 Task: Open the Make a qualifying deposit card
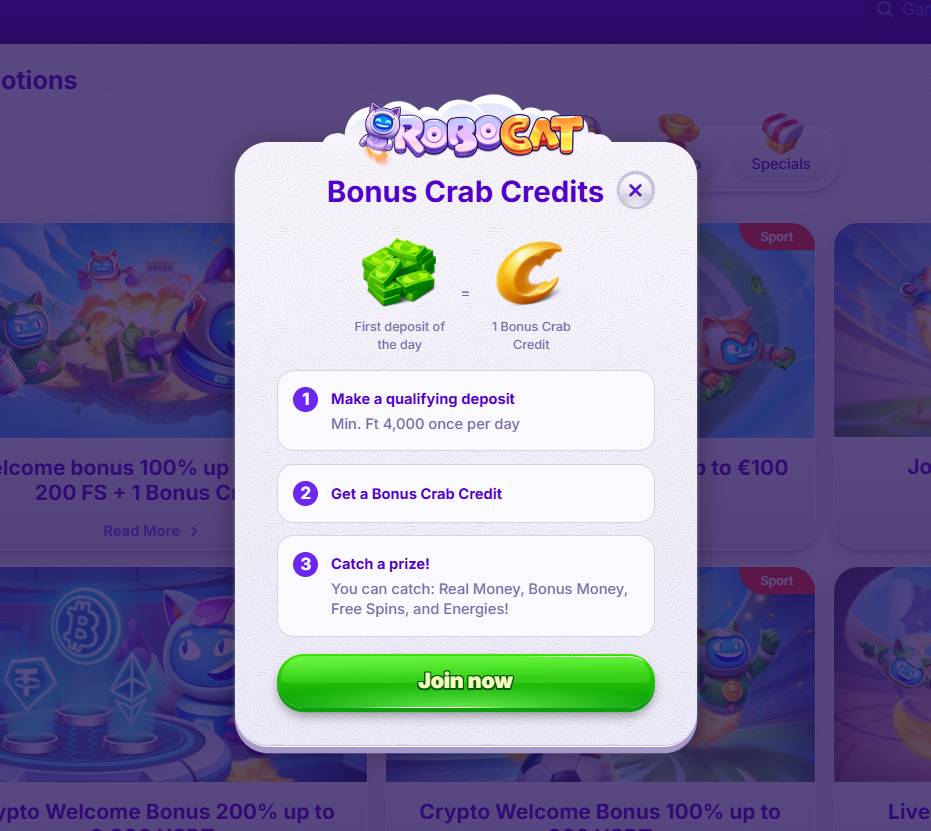click(x=466, y=410)
